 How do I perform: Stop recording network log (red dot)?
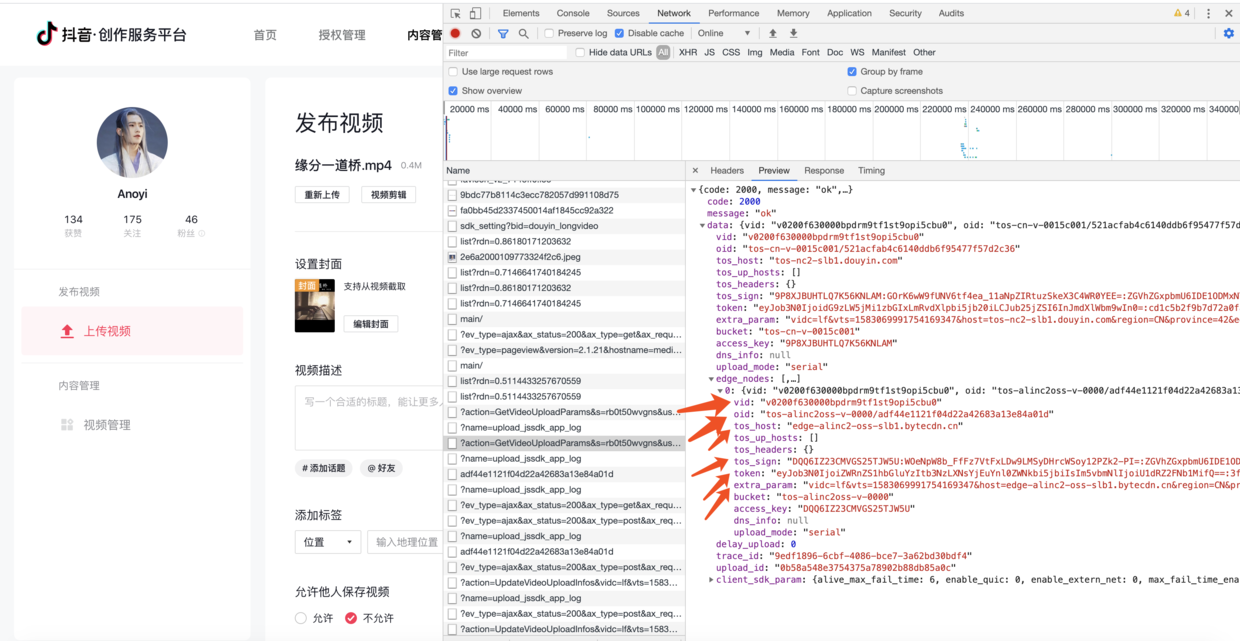click(x=456, y=33)
